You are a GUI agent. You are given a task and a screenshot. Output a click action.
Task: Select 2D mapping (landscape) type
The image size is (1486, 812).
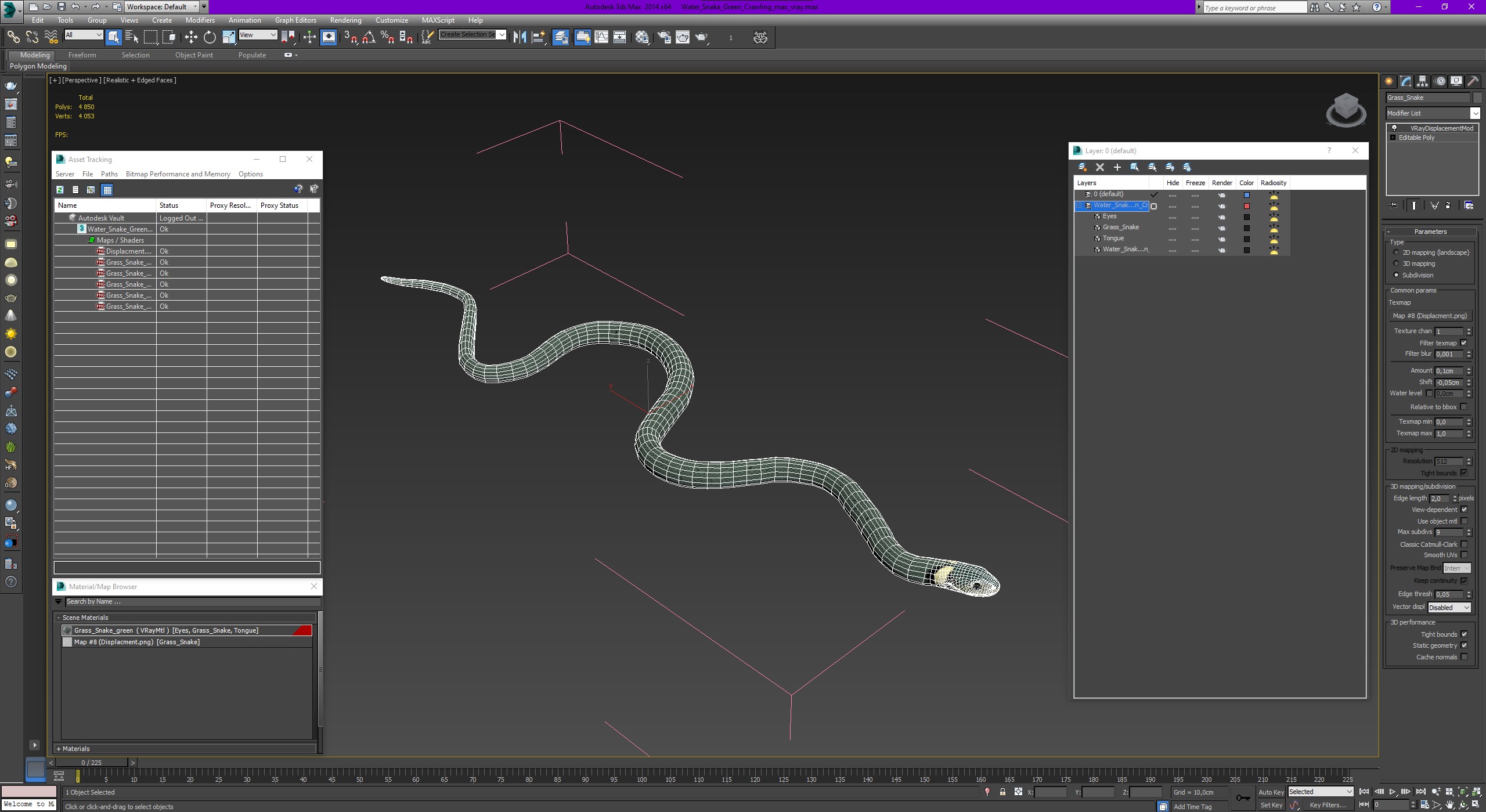pos(1396,252)
